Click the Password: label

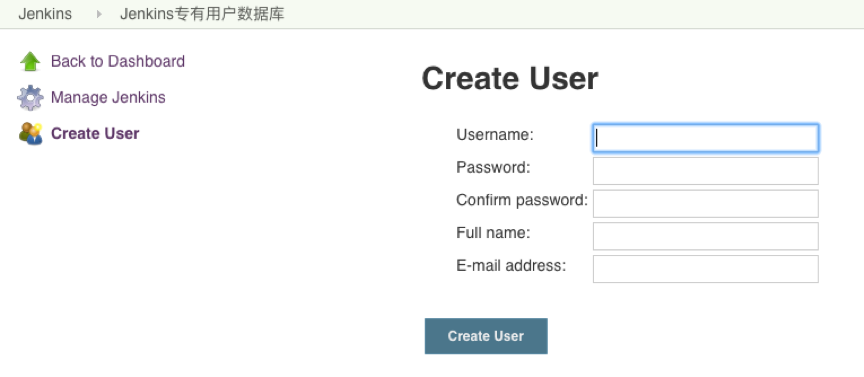[493, 167]
